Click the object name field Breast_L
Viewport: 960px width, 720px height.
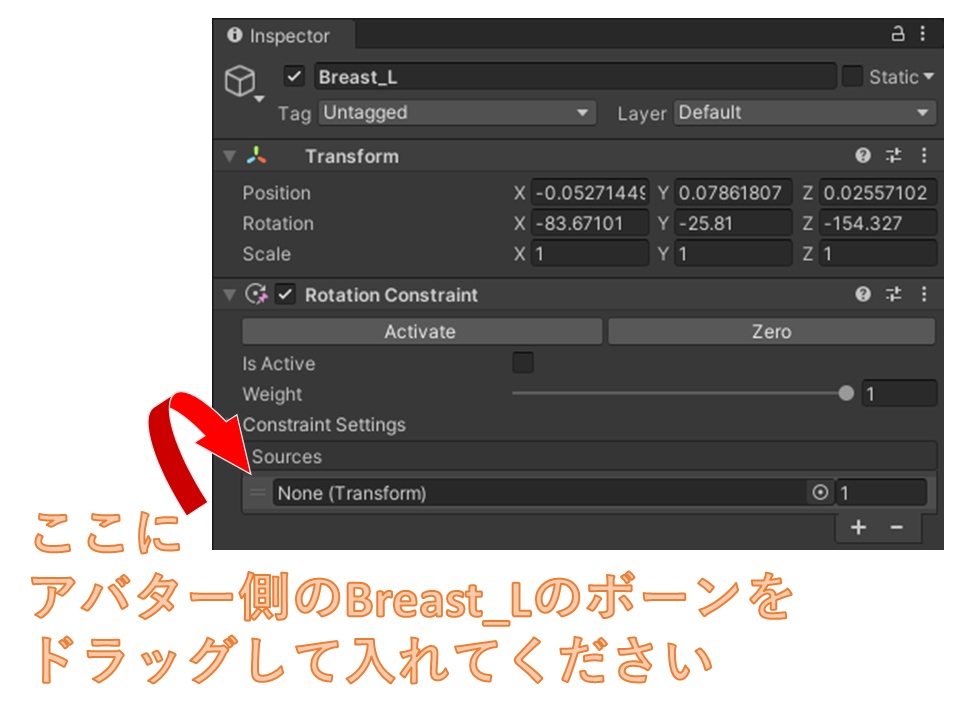[575, 77]
